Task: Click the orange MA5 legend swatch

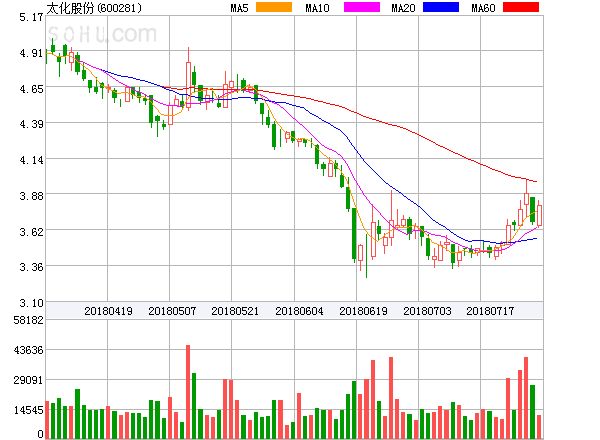Action: [x=274, y=7]
